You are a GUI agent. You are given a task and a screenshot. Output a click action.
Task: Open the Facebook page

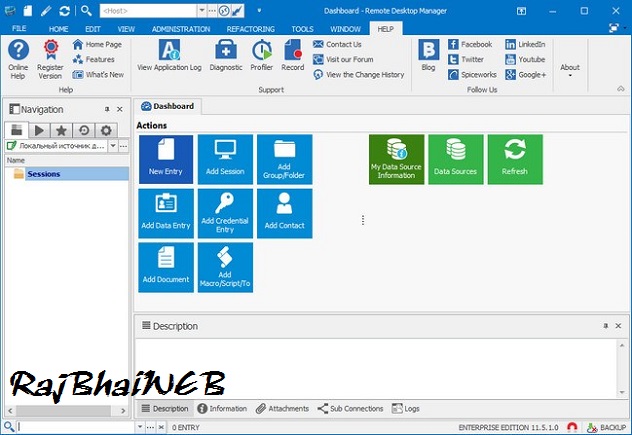click(x=470, y=44)
